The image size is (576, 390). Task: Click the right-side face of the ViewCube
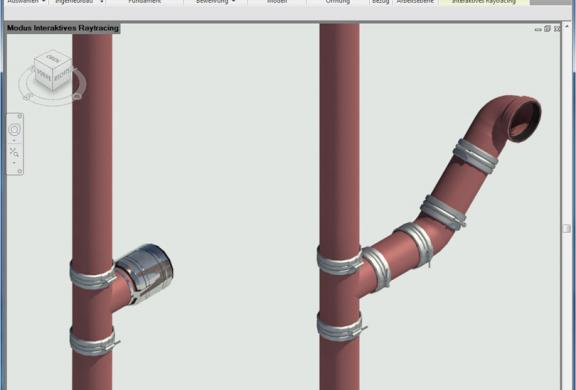pos(62,75)
